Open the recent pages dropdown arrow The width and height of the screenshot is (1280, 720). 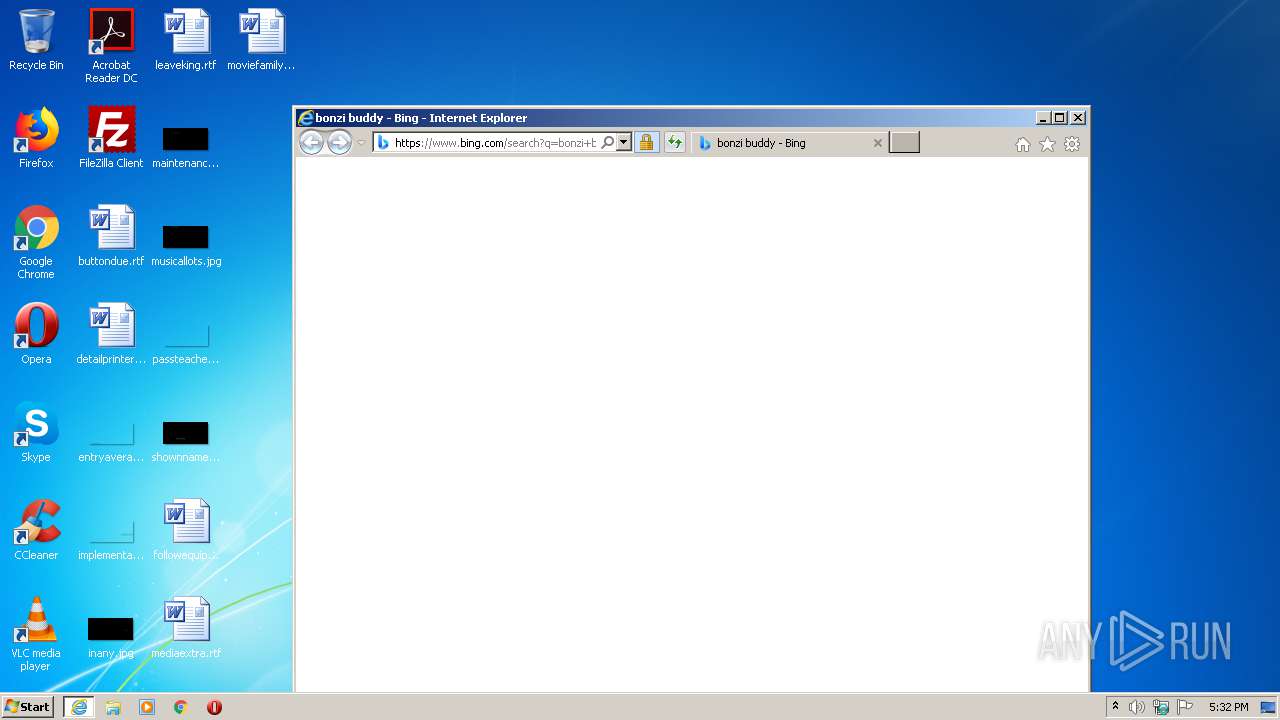[x=361, y=143]
